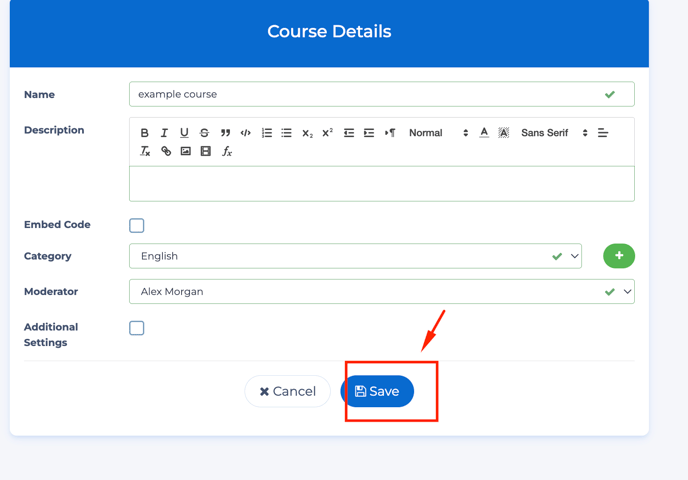Insert a blockquote using quote icon

coord(225,133)
